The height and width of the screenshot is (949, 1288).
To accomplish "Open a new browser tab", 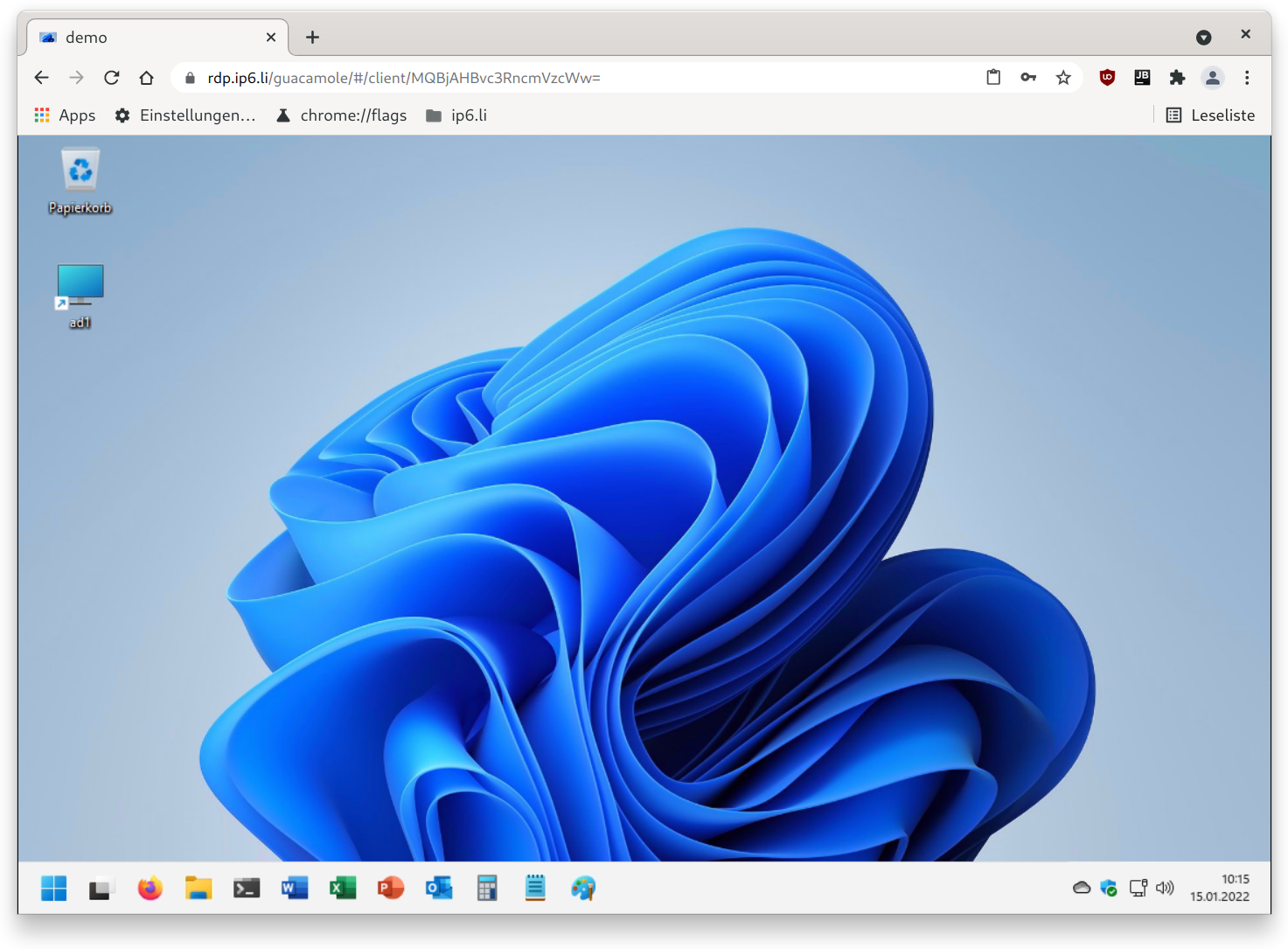I will pyautogui.click(x=312, y=37).
